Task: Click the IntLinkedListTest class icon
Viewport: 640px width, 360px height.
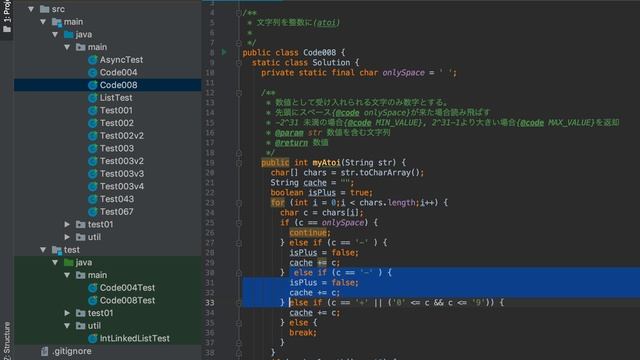Action: (93, 338)
